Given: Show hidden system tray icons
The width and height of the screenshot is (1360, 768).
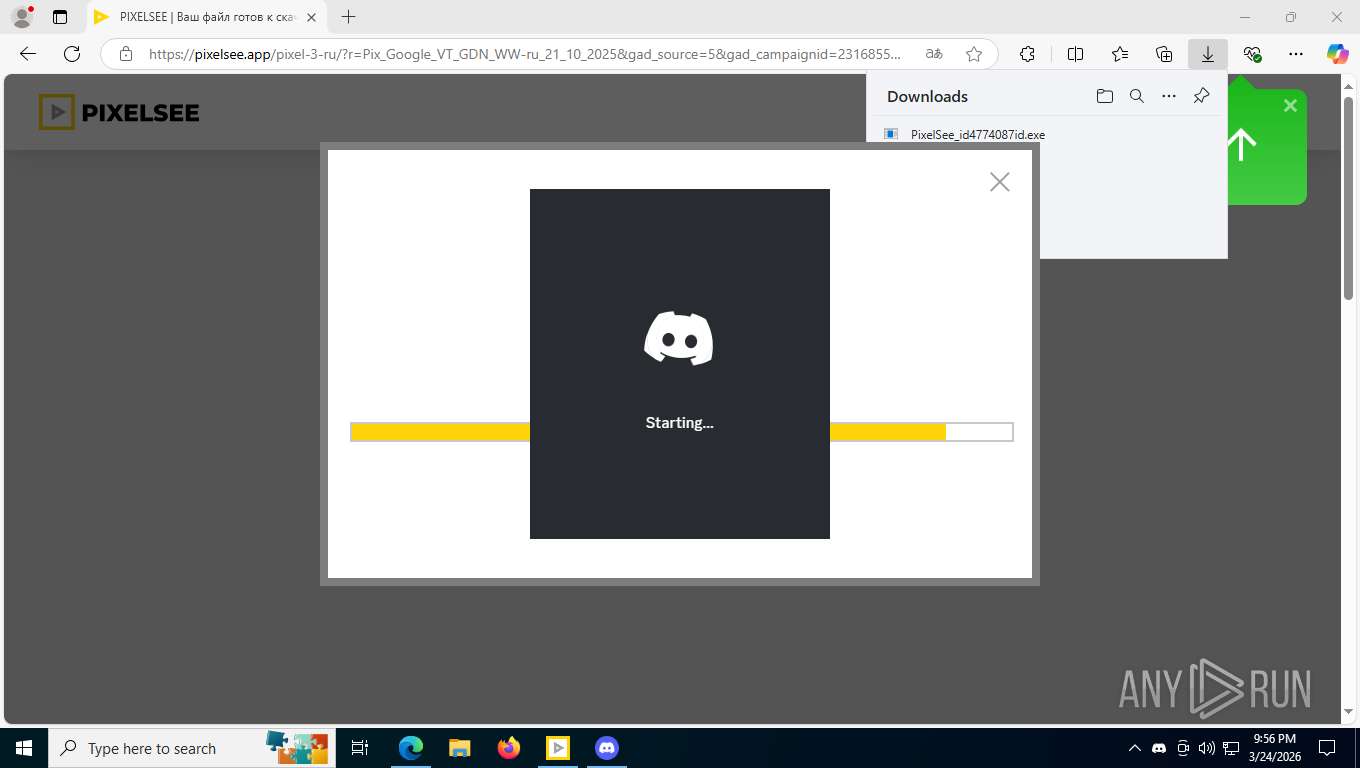Looking at the screenshot, I should 1134,748.
